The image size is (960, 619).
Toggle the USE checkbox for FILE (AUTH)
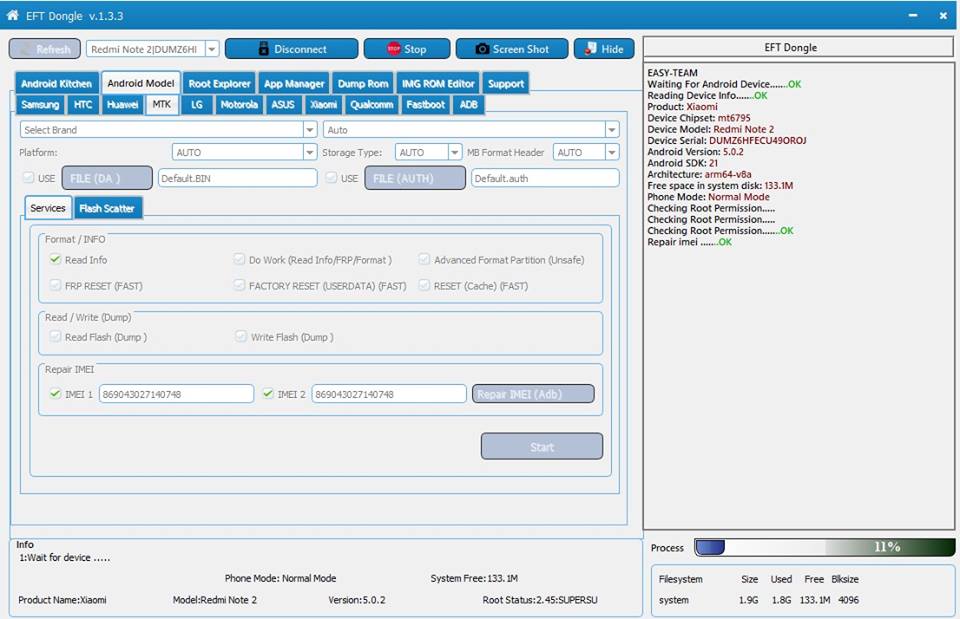331,178
